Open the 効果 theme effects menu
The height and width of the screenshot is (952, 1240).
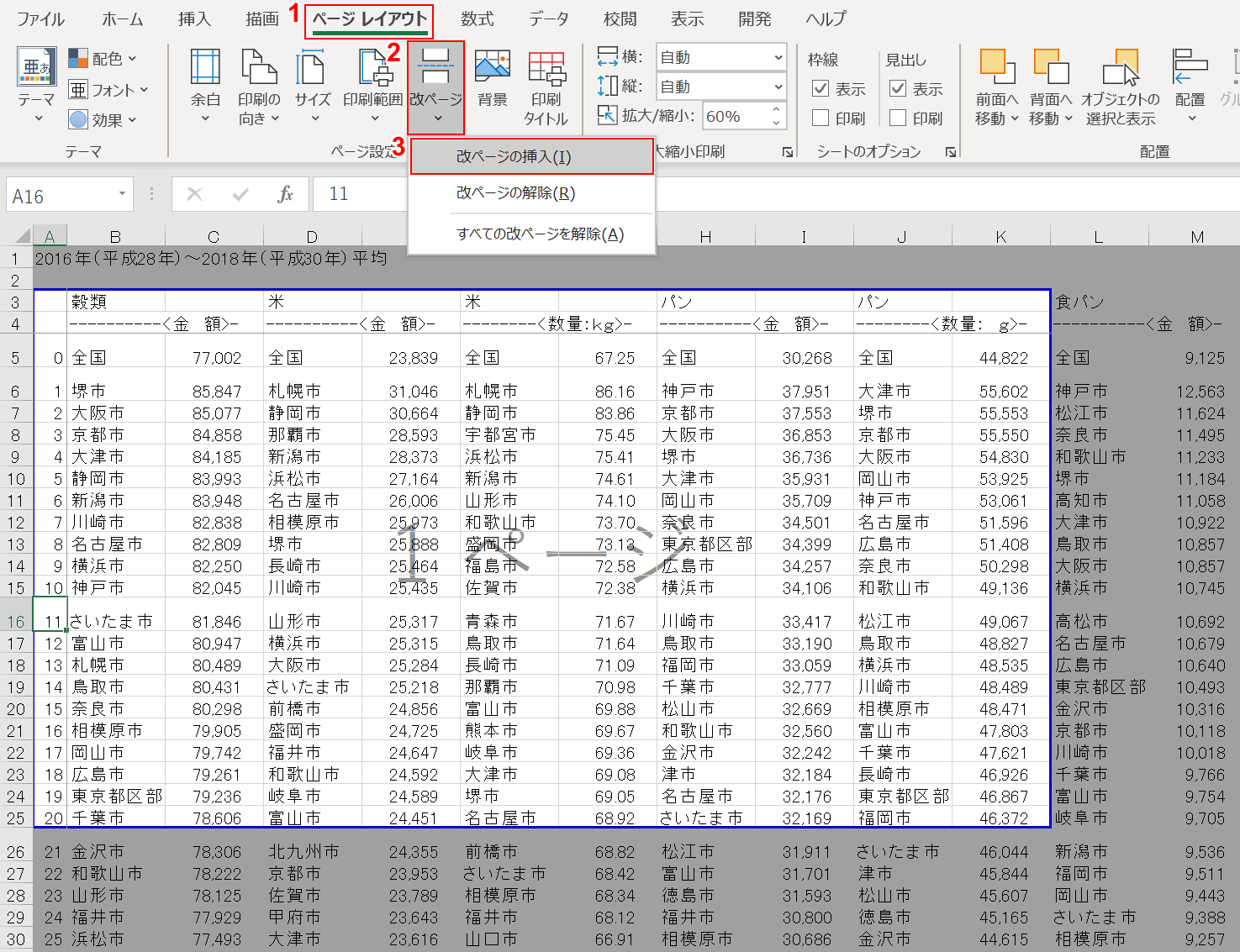(103, 120)
